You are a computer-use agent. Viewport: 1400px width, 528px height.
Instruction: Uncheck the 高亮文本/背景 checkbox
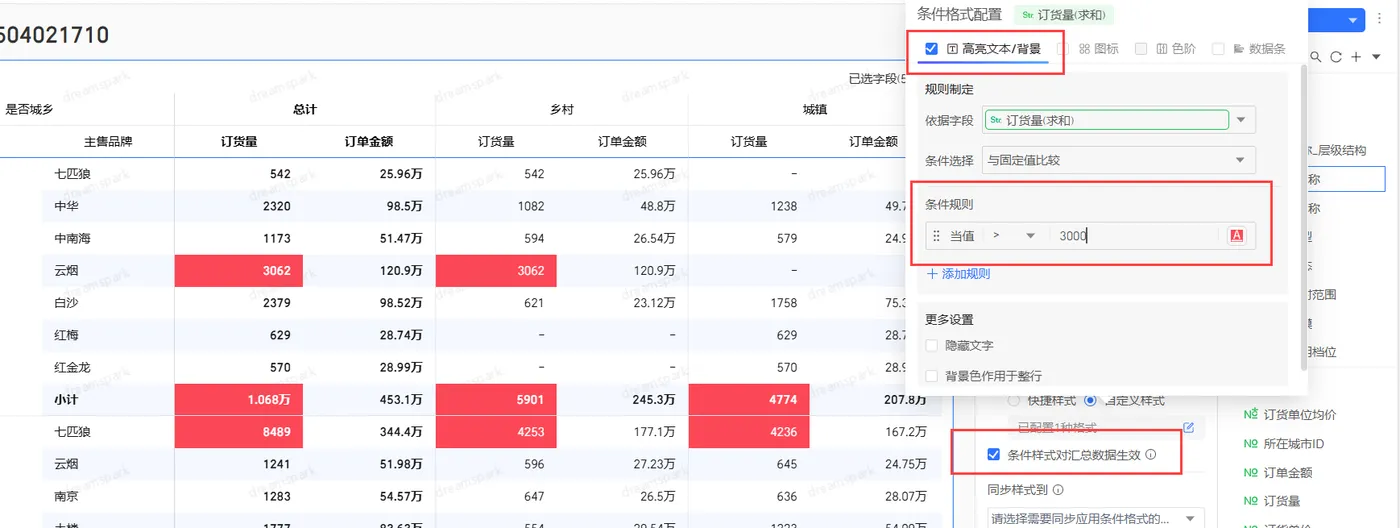point(932,48)
